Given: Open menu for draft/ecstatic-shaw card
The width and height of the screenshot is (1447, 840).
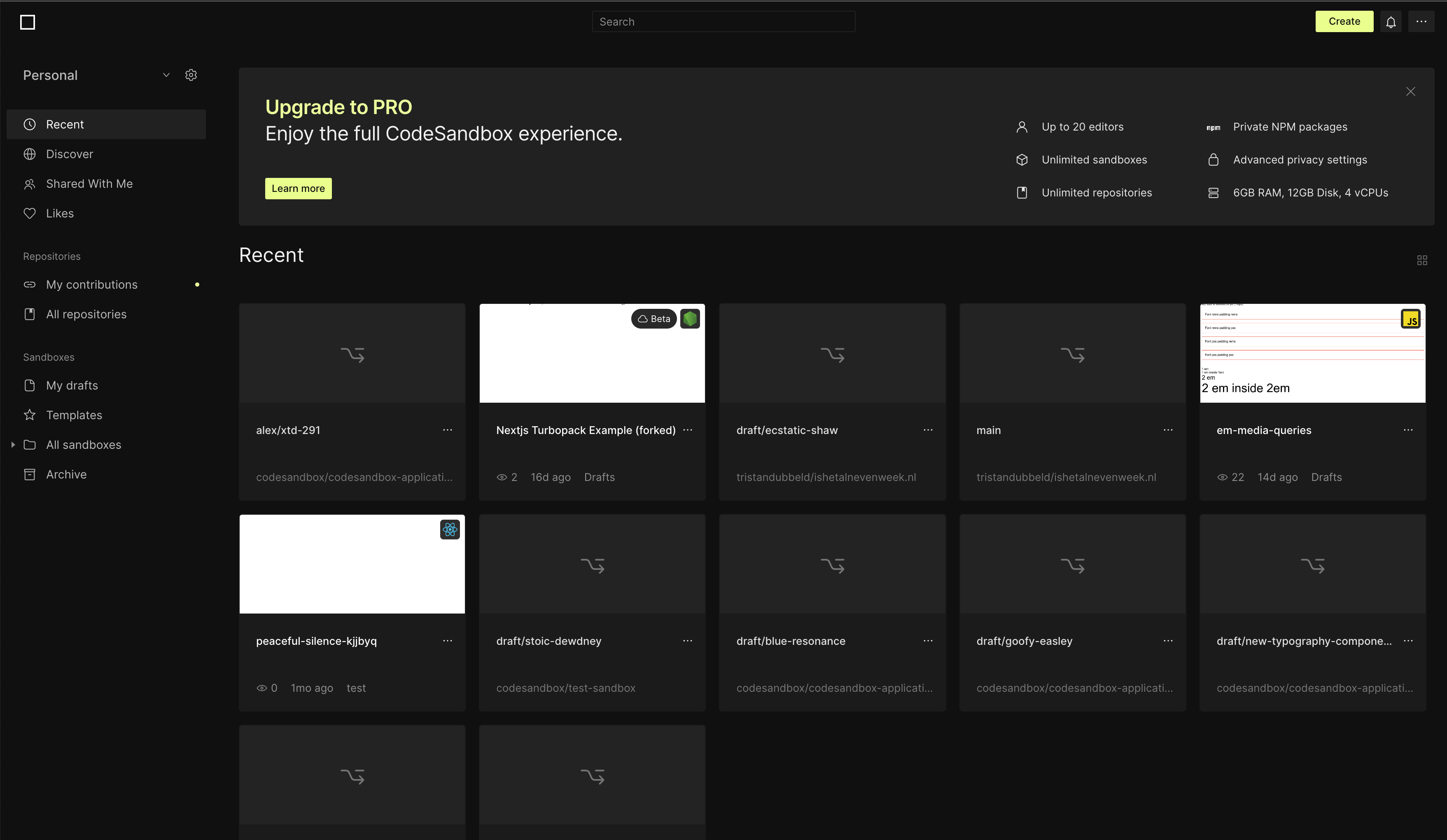Looking at the screenshot, I should 928,430.
